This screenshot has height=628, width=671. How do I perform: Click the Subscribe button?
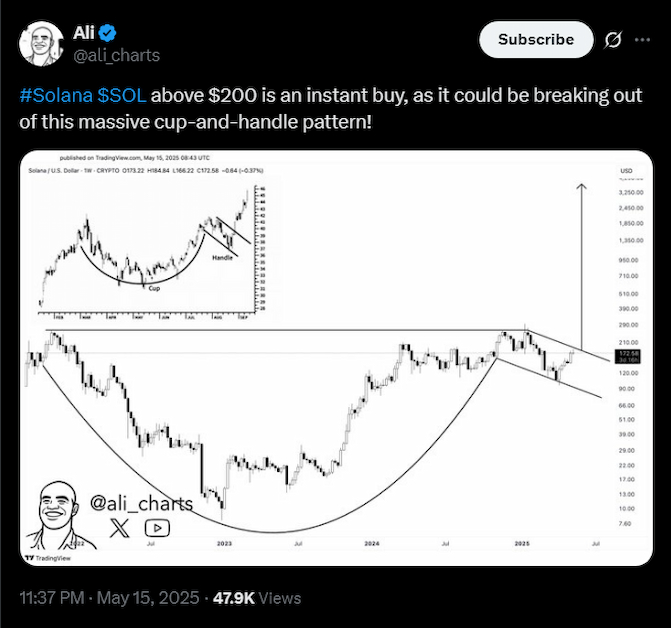click(x=536, y=39)
